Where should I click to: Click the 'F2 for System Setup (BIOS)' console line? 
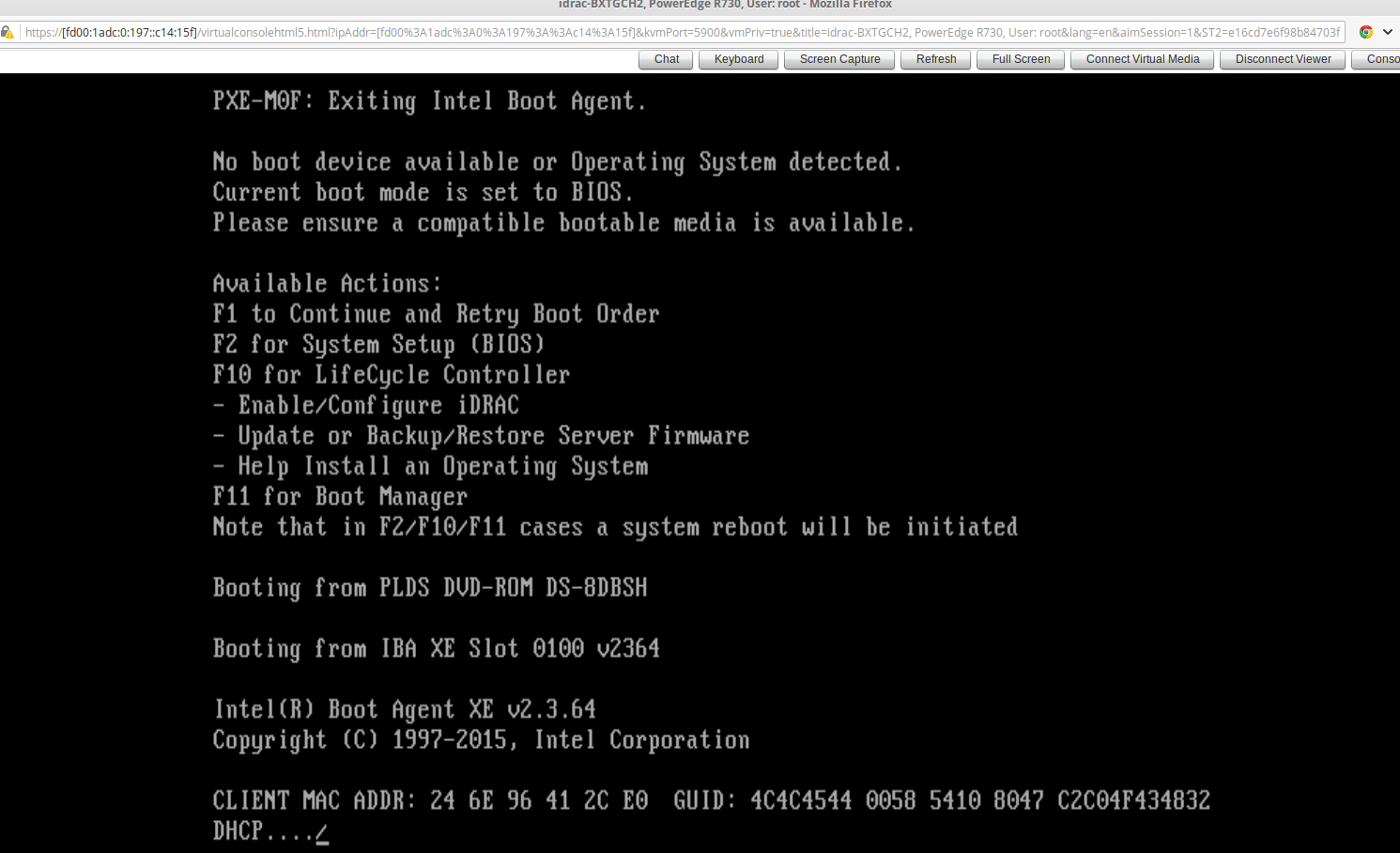click(378, 345)
